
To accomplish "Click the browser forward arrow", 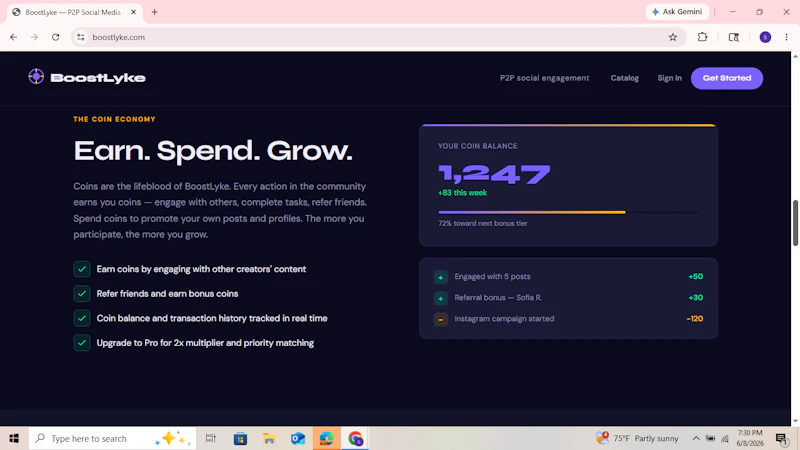I will click(x=34, y=37).
